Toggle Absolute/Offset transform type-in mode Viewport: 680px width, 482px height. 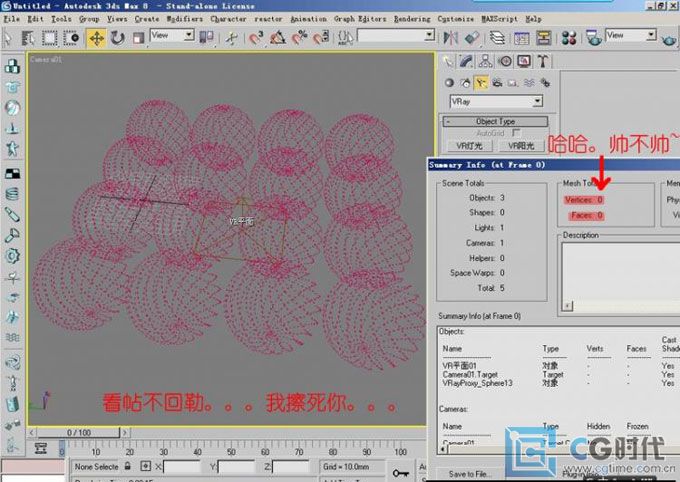point(145,466)
